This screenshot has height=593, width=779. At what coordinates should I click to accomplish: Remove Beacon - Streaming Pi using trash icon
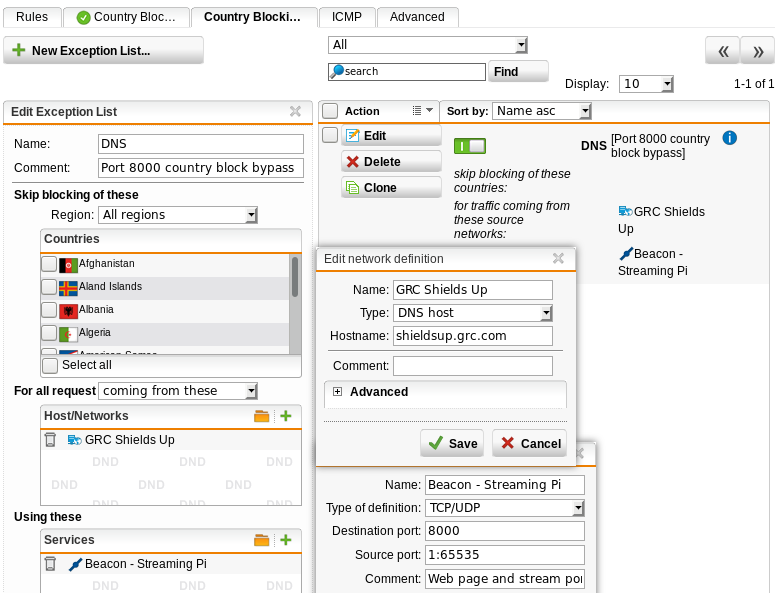tap(51, 564)
